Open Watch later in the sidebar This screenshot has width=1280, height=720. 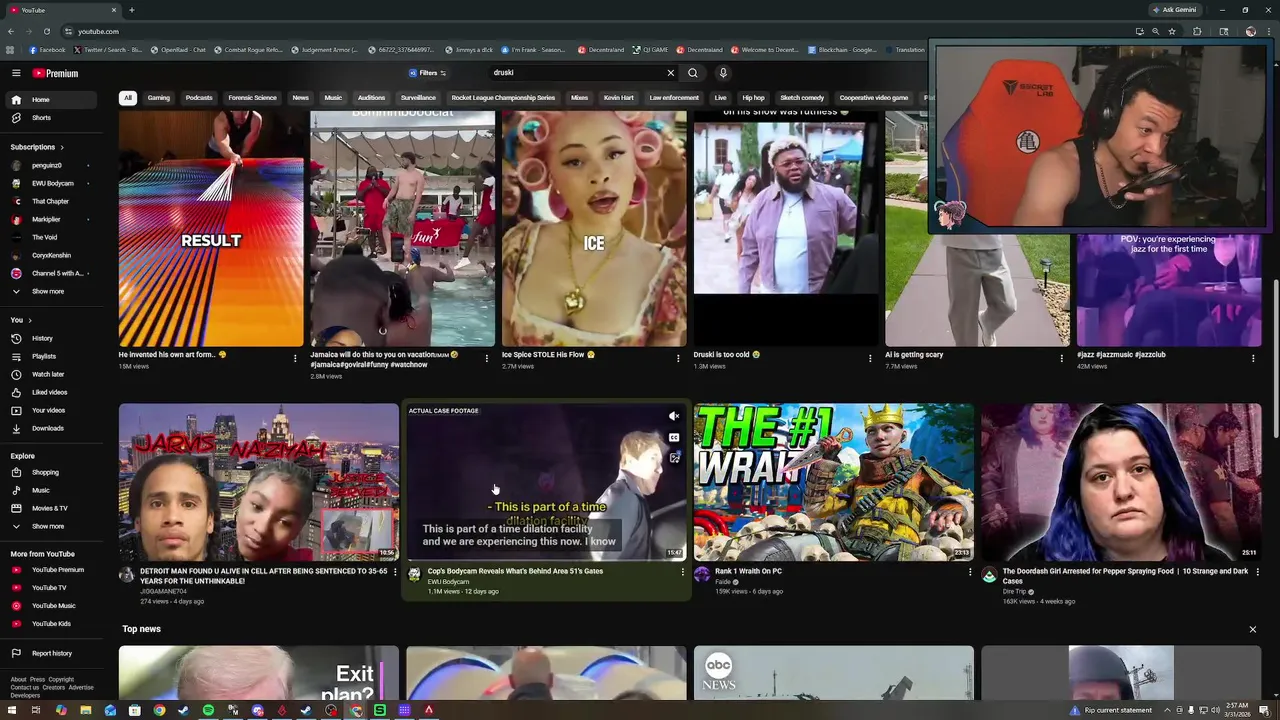tap(50, 374)
